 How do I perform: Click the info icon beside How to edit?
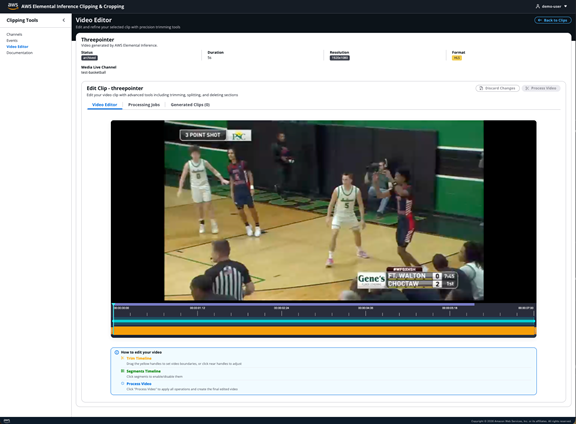click(x=117, y=352)
